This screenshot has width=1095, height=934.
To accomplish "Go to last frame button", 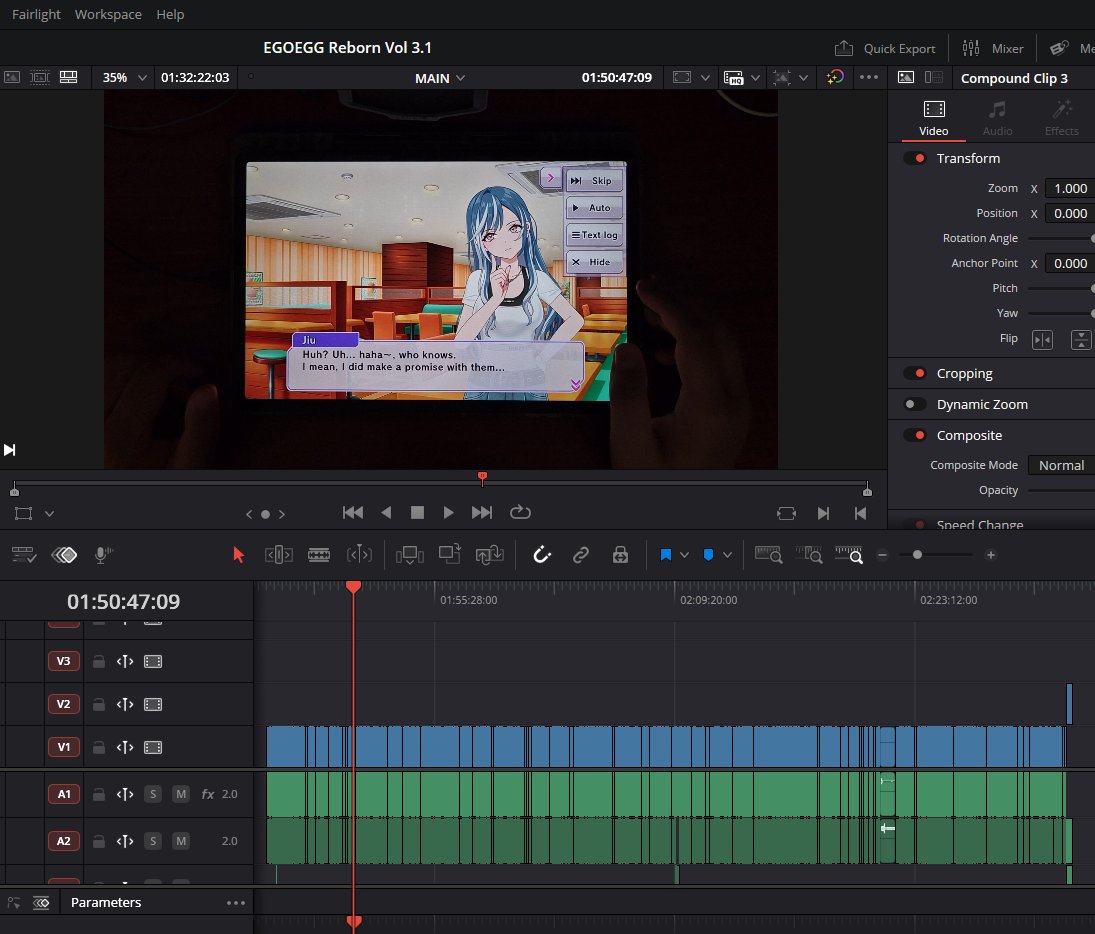I will coord(482,513).
